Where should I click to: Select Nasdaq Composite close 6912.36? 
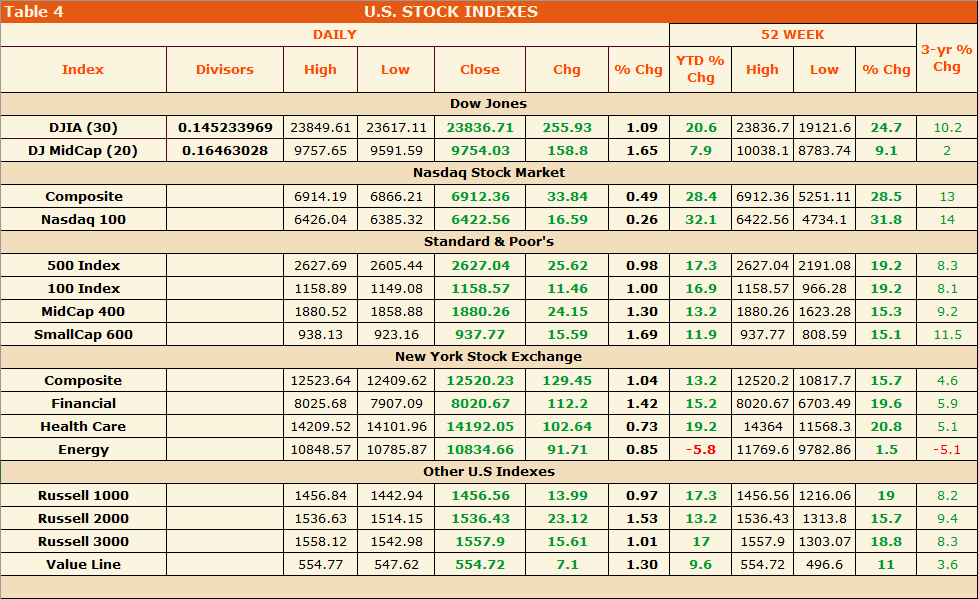pyautogui.click(x=480, y=197)
